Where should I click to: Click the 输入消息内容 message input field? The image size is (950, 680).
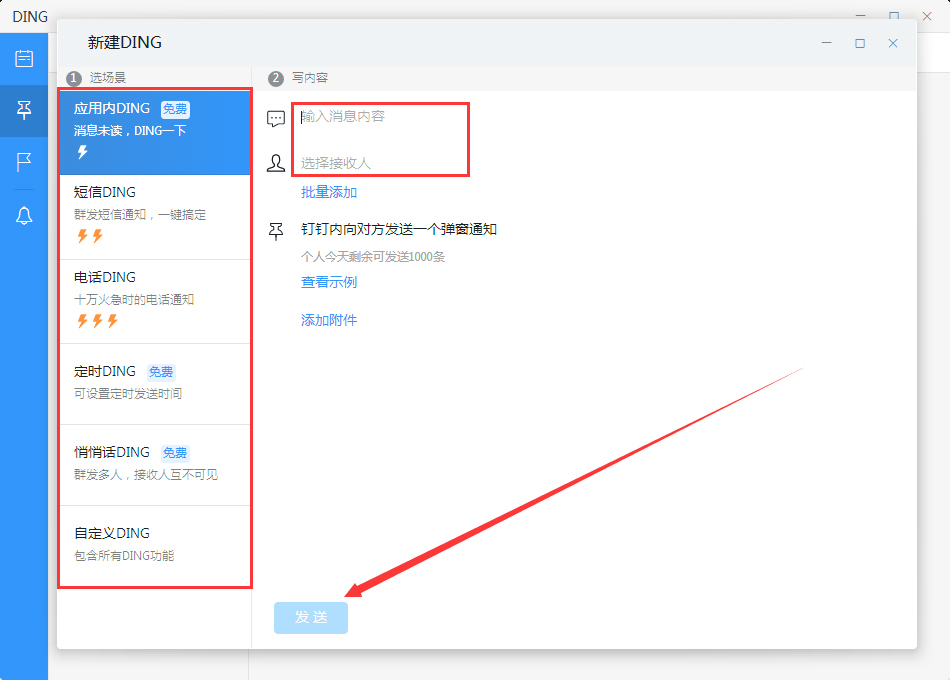coord(380,117)
